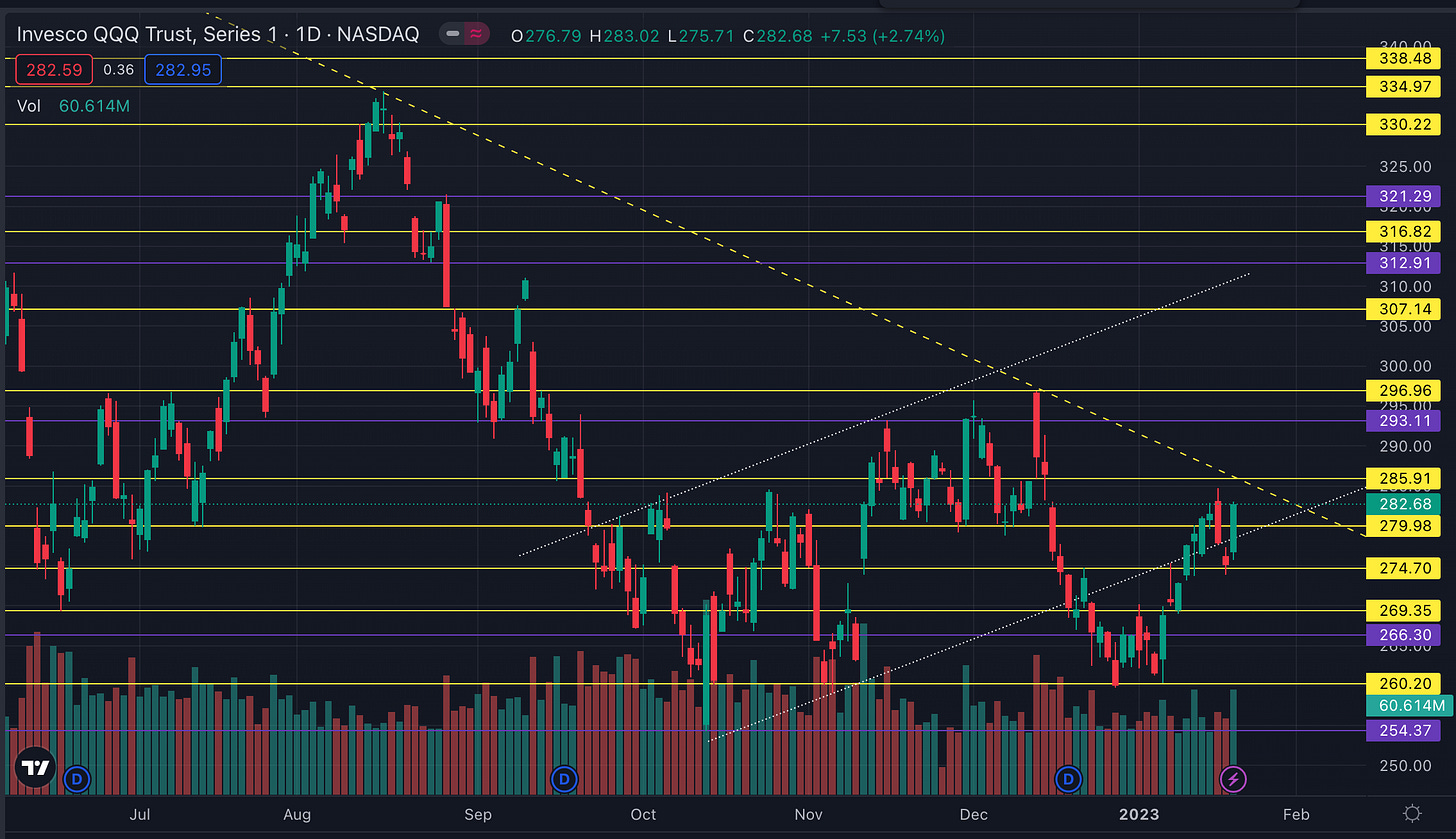Click the Jul label on the time axis
The height and width of the screenshot is (839, 1456).
click(140, 814)
